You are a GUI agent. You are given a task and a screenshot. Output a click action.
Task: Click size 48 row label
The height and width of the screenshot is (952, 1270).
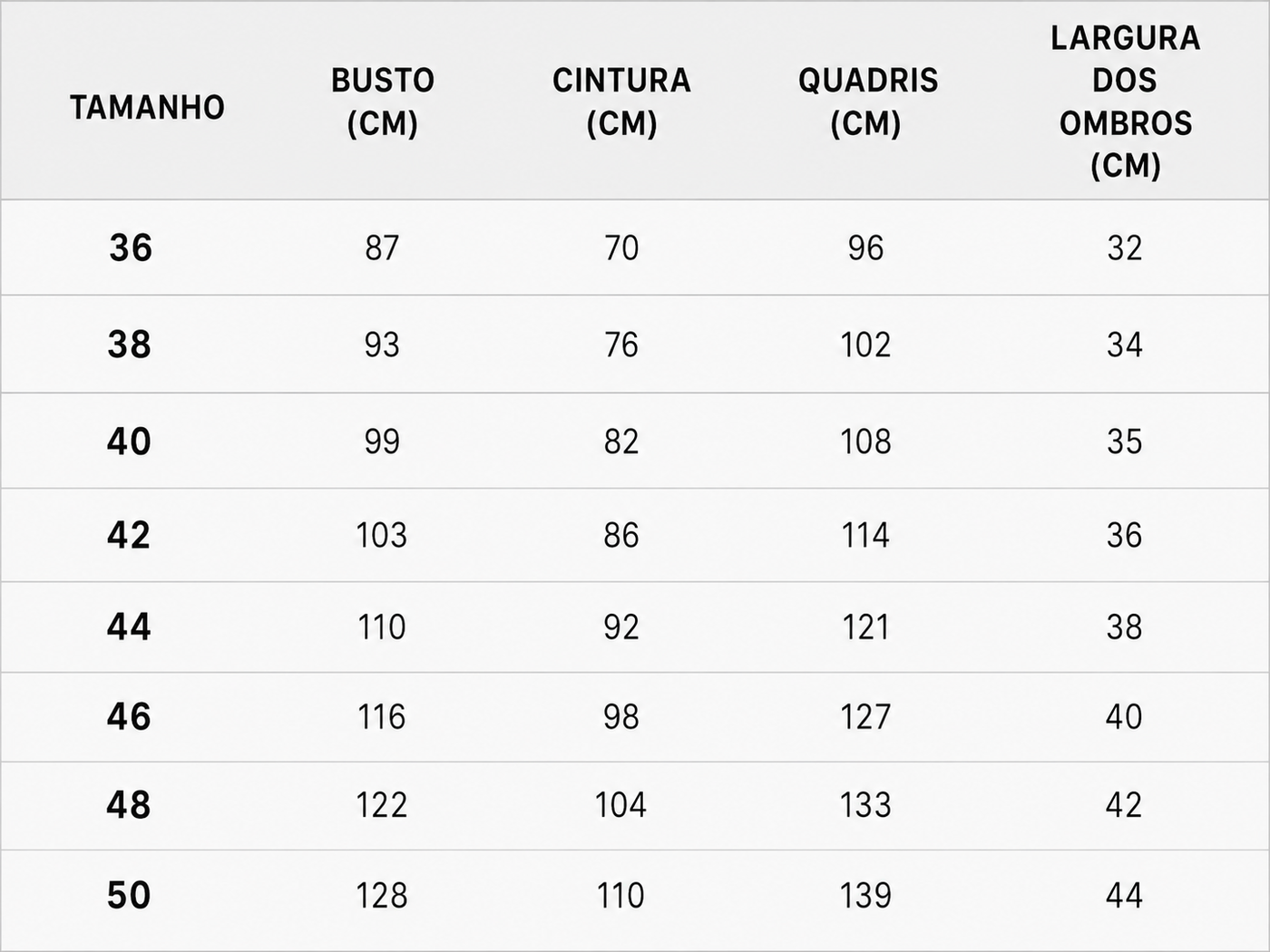click(x=129, y=805)
